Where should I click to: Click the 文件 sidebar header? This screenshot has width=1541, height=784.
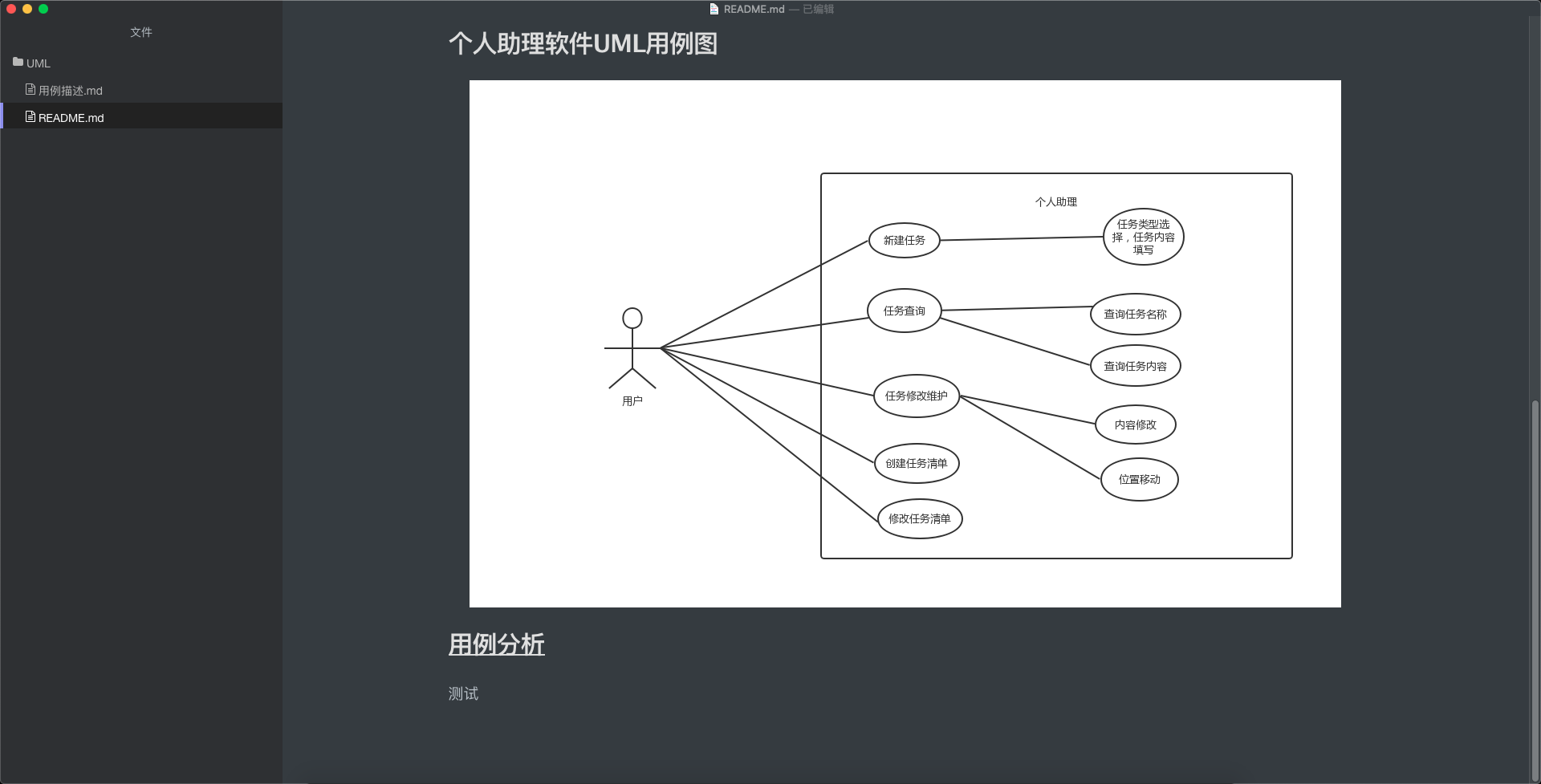coord(141,32)
